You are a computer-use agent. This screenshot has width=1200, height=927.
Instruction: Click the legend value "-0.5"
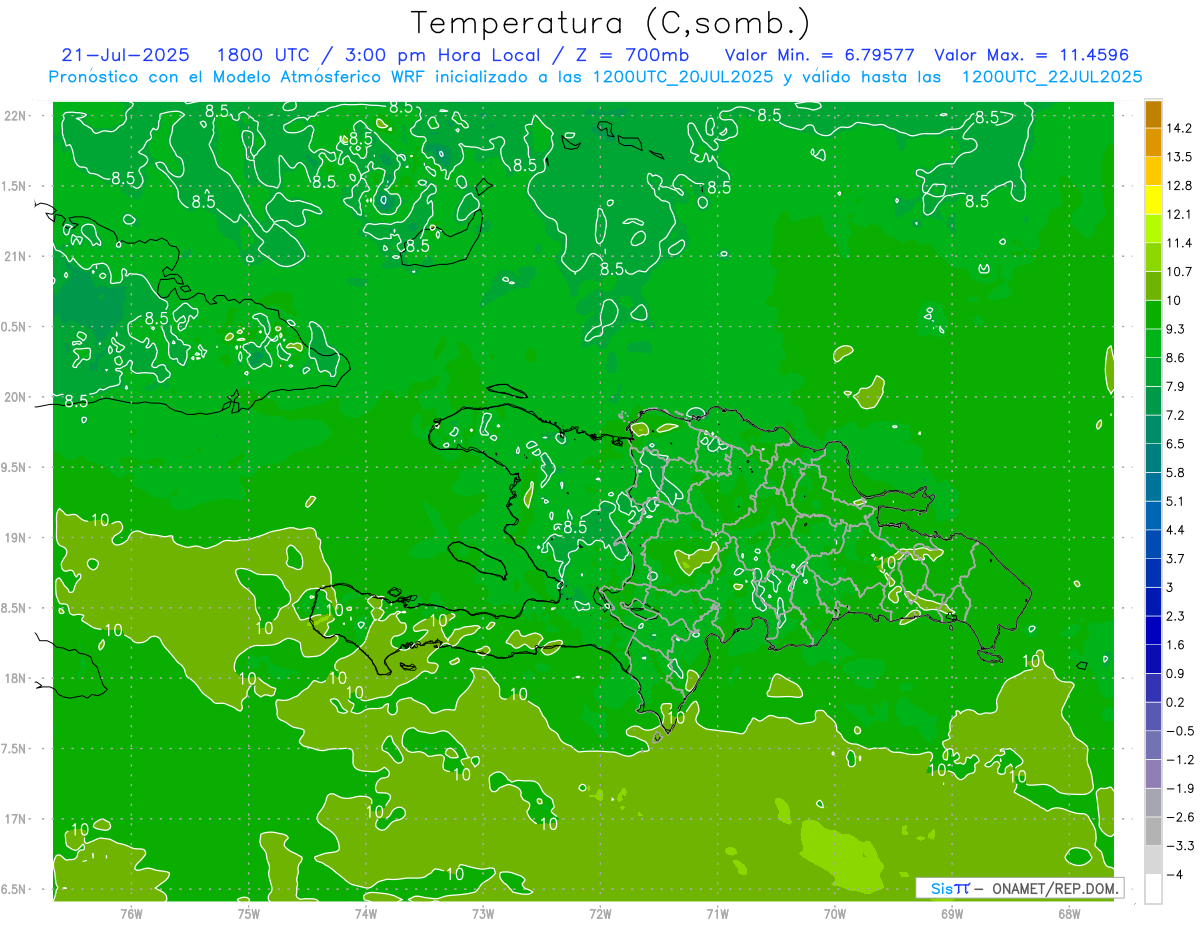click(x=1179, y=731)
